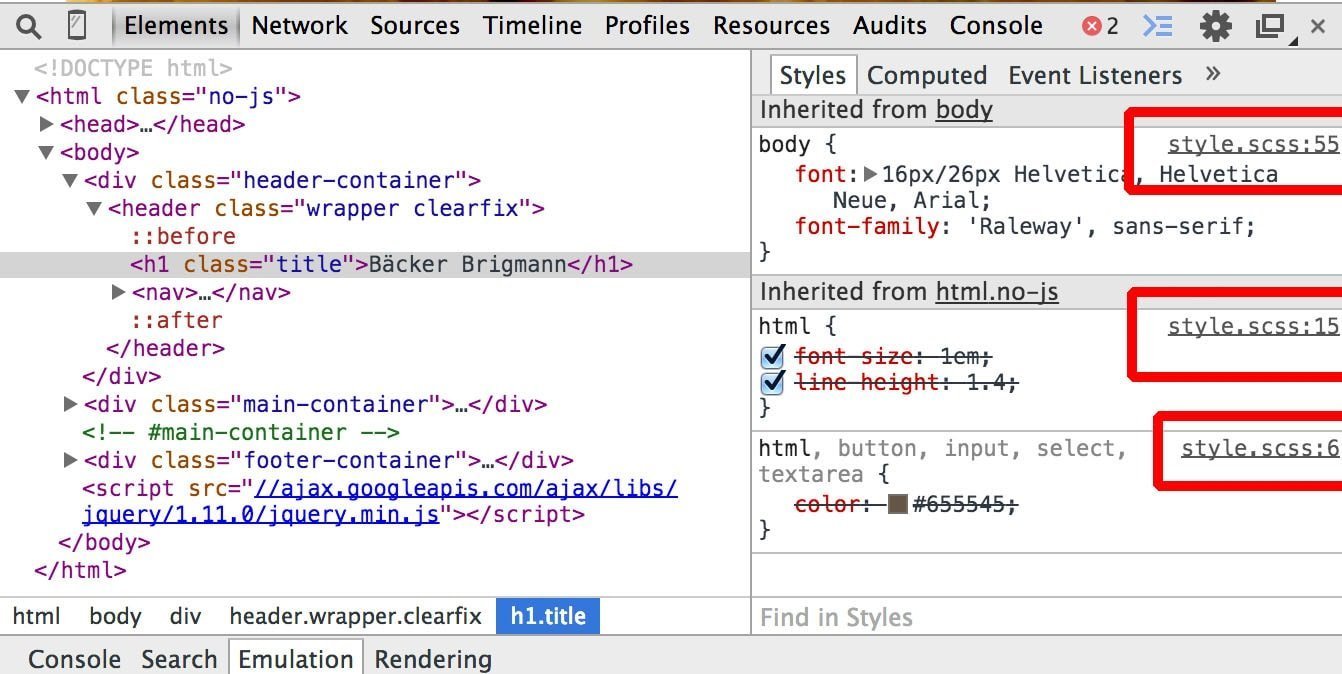This screenshot has width=1342, height=674.
Task: Click the dock side window icon
Action: pos(1269,26)
